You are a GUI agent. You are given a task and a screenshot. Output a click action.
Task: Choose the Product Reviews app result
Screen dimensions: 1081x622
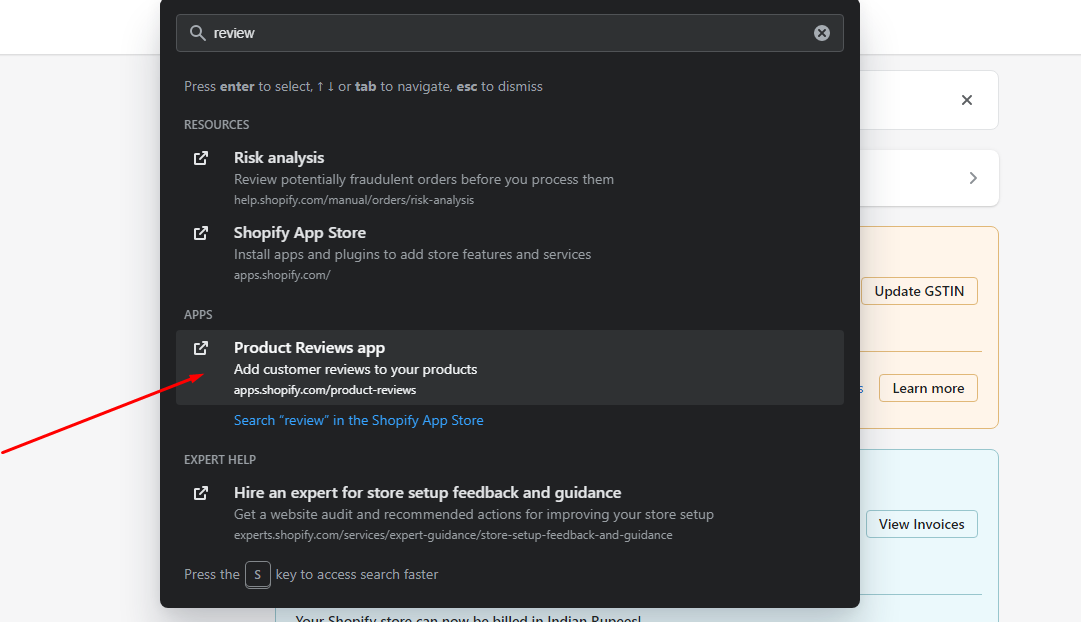(509, 368)
